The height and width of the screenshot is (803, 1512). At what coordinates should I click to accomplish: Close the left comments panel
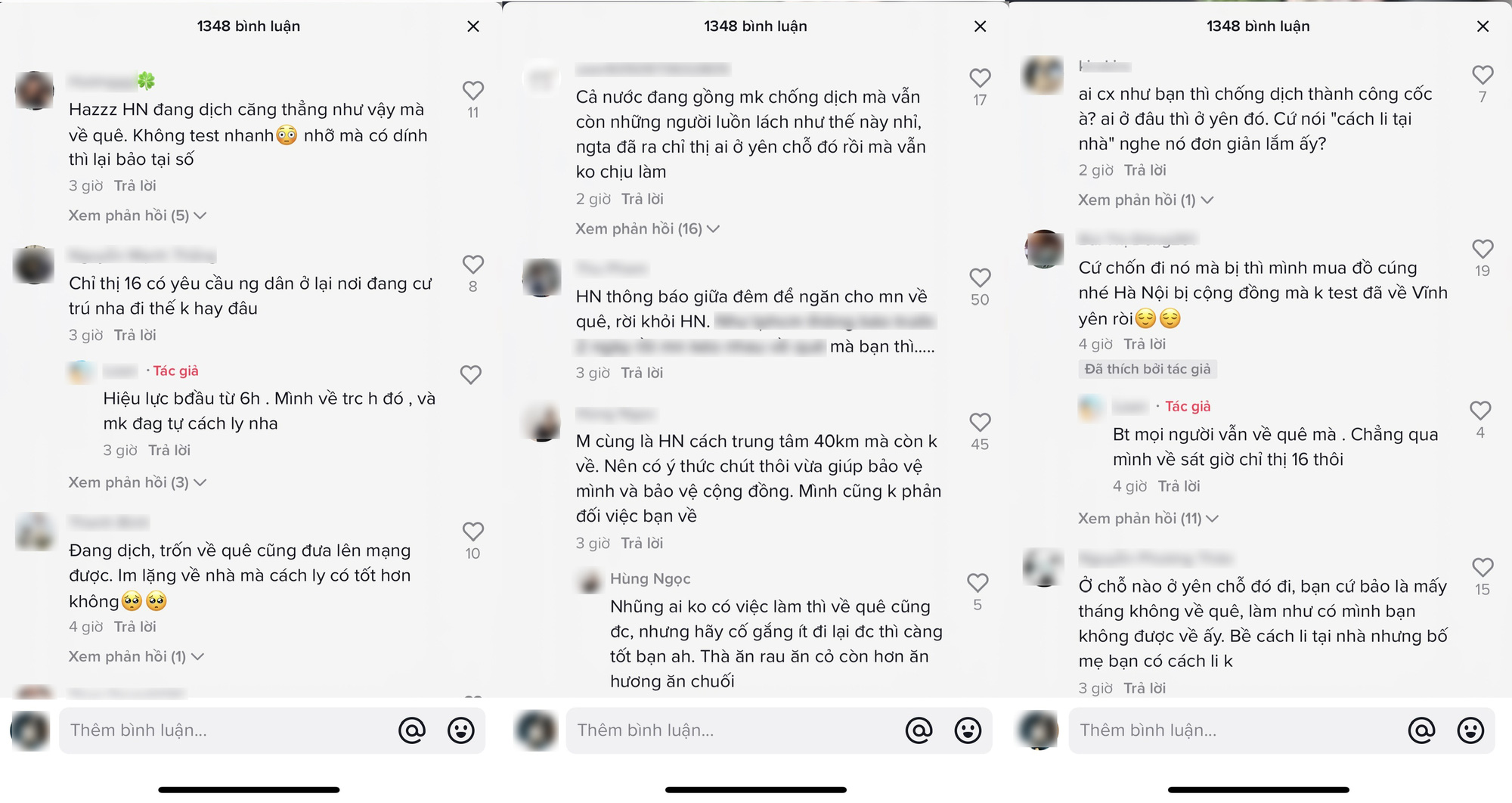pos(473,26)
